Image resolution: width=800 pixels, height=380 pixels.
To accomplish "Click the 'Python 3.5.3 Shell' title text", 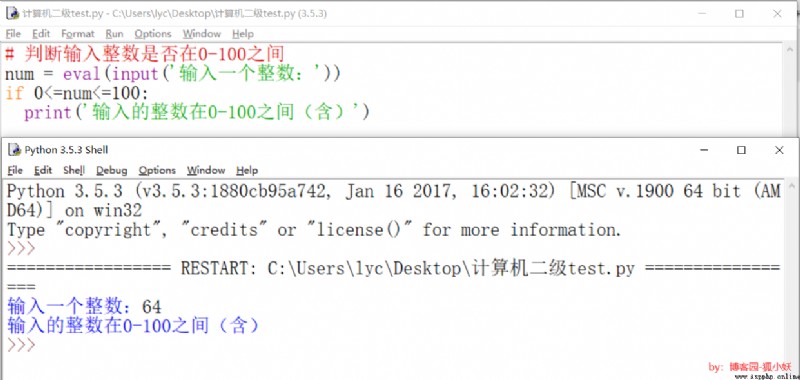I will pos(66,150).
